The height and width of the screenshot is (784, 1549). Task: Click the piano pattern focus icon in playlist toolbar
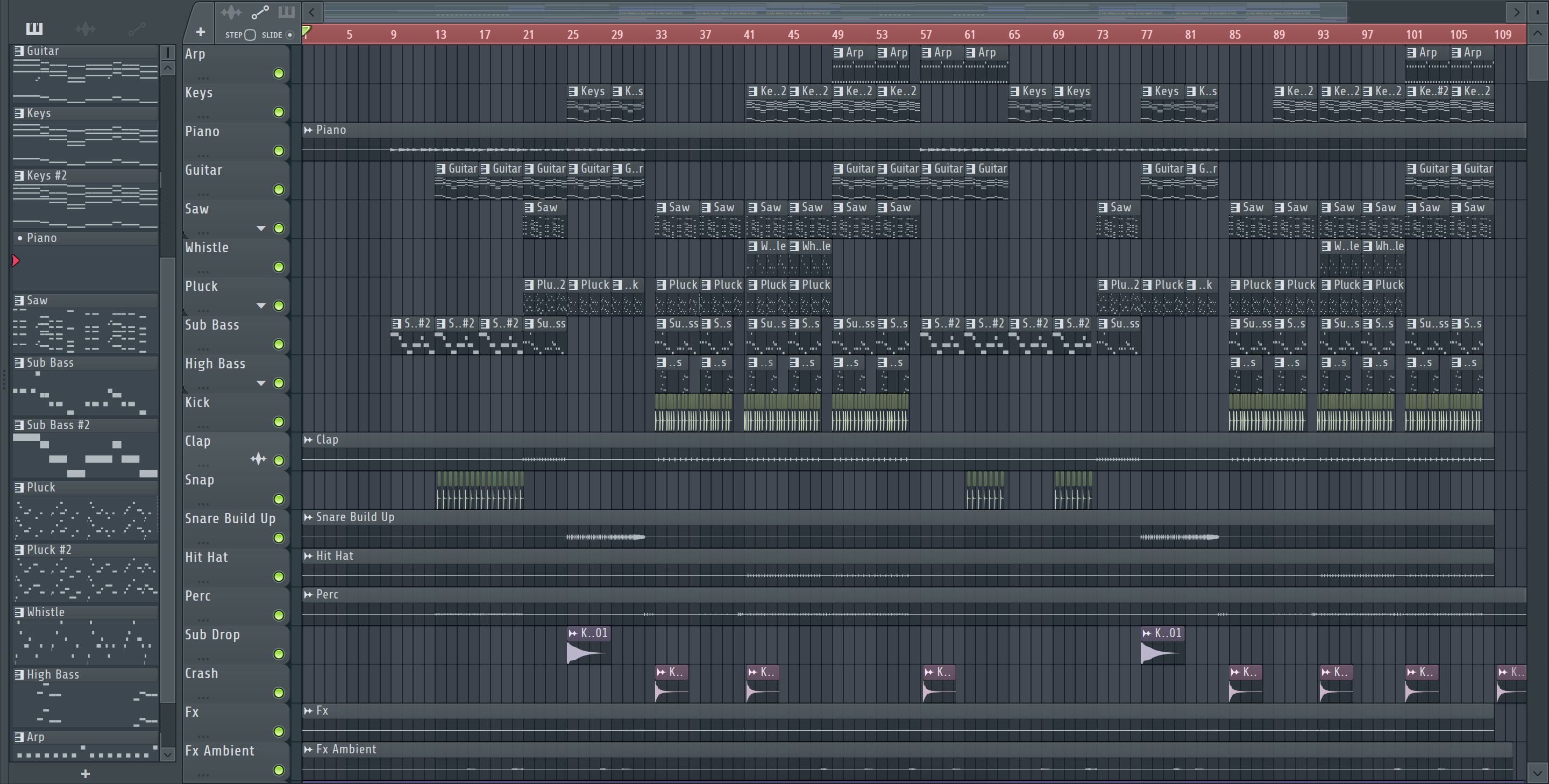coord(286,11)
